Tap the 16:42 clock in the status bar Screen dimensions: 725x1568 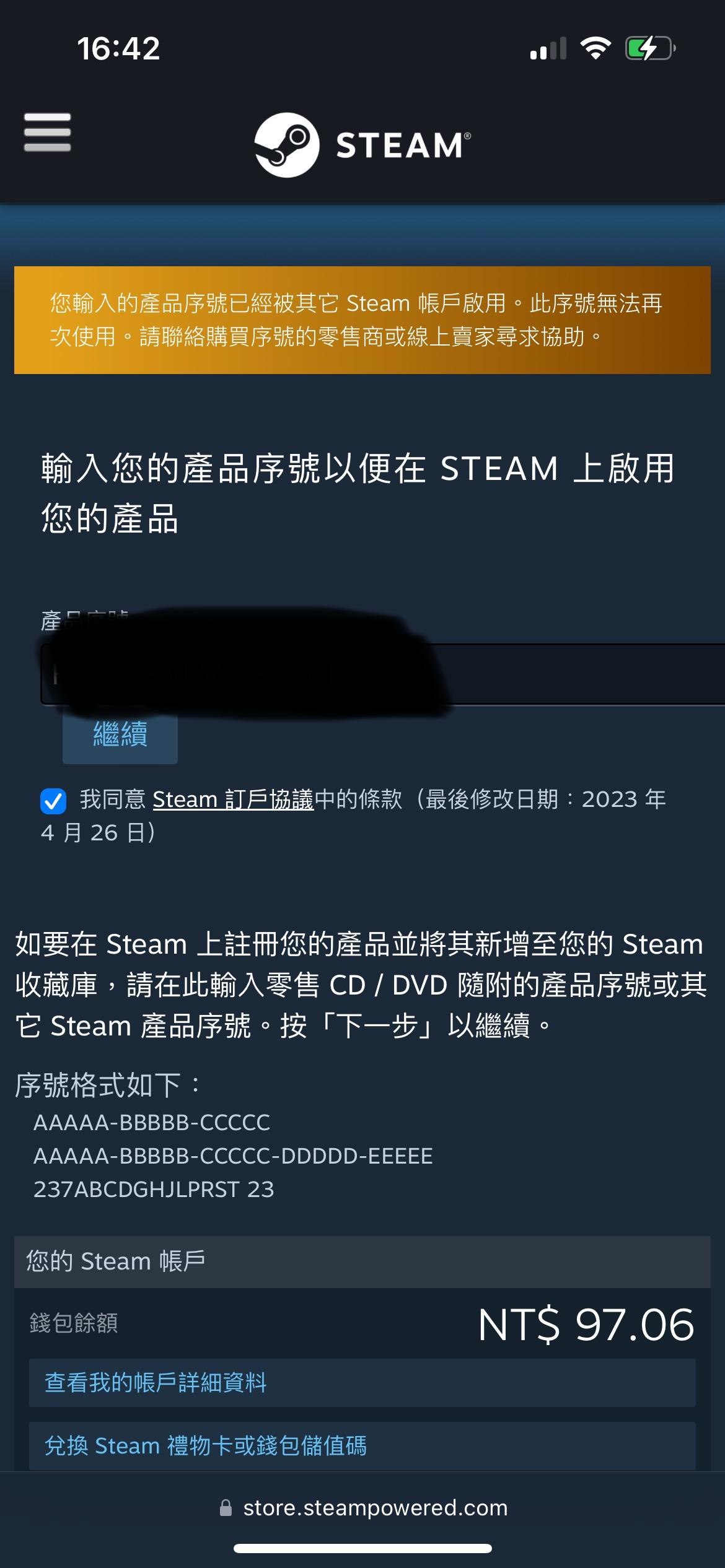click(x=118, y=48)
